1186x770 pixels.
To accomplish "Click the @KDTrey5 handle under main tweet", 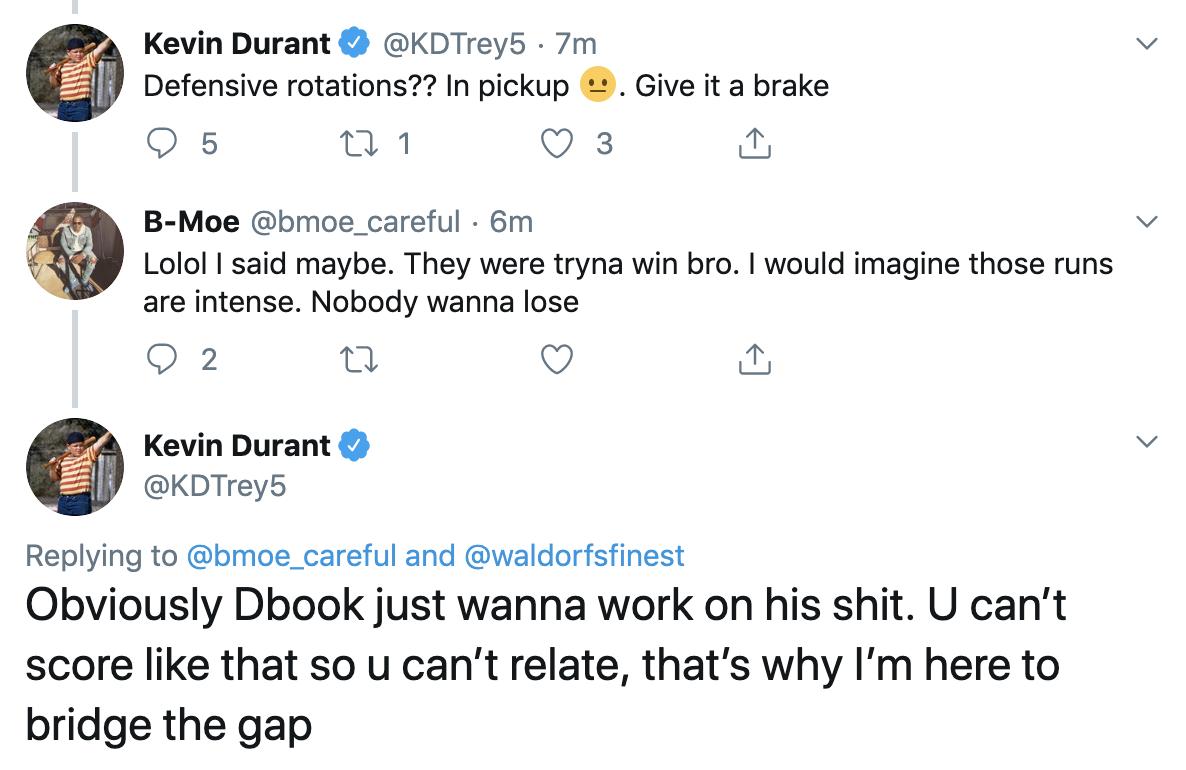I will pos(215,486).
